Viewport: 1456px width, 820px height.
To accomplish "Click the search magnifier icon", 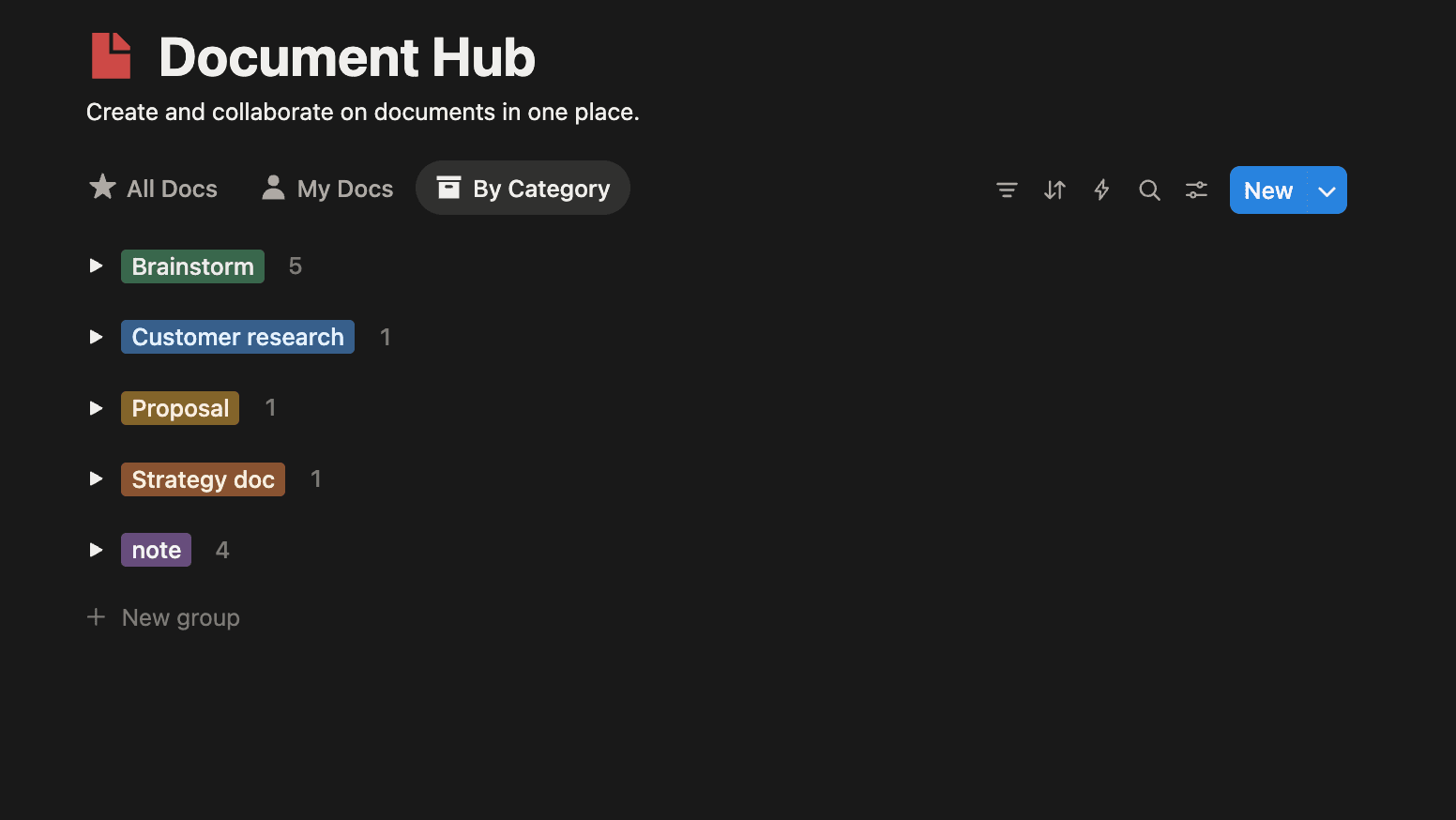I will pos(1149,190).
